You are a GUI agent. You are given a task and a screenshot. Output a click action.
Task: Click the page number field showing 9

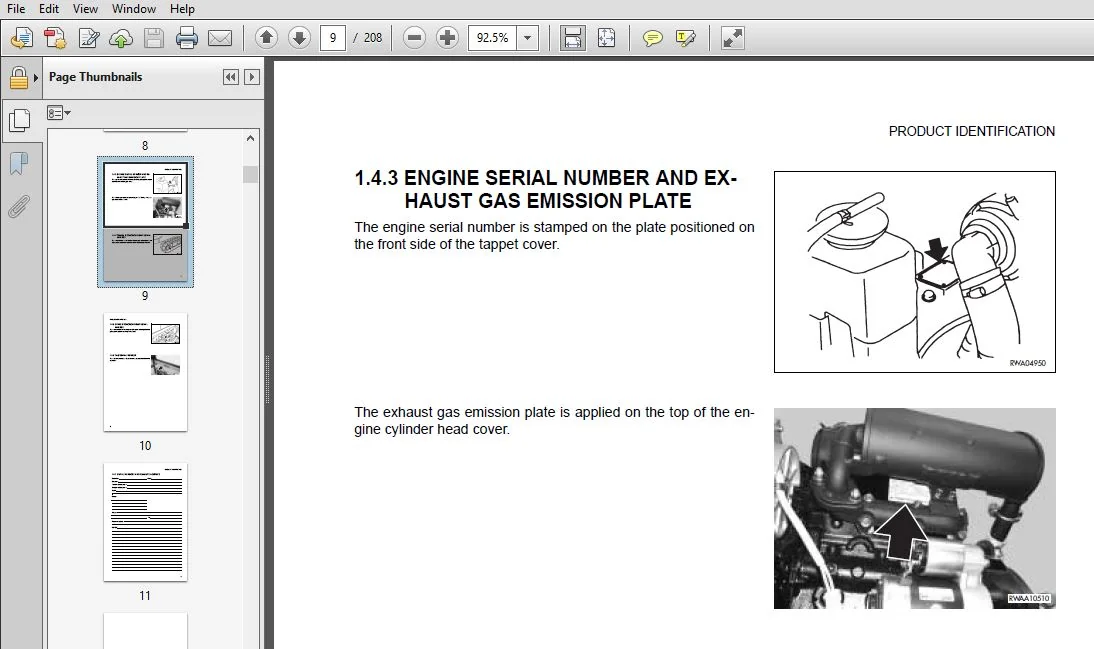click(333, 38)
